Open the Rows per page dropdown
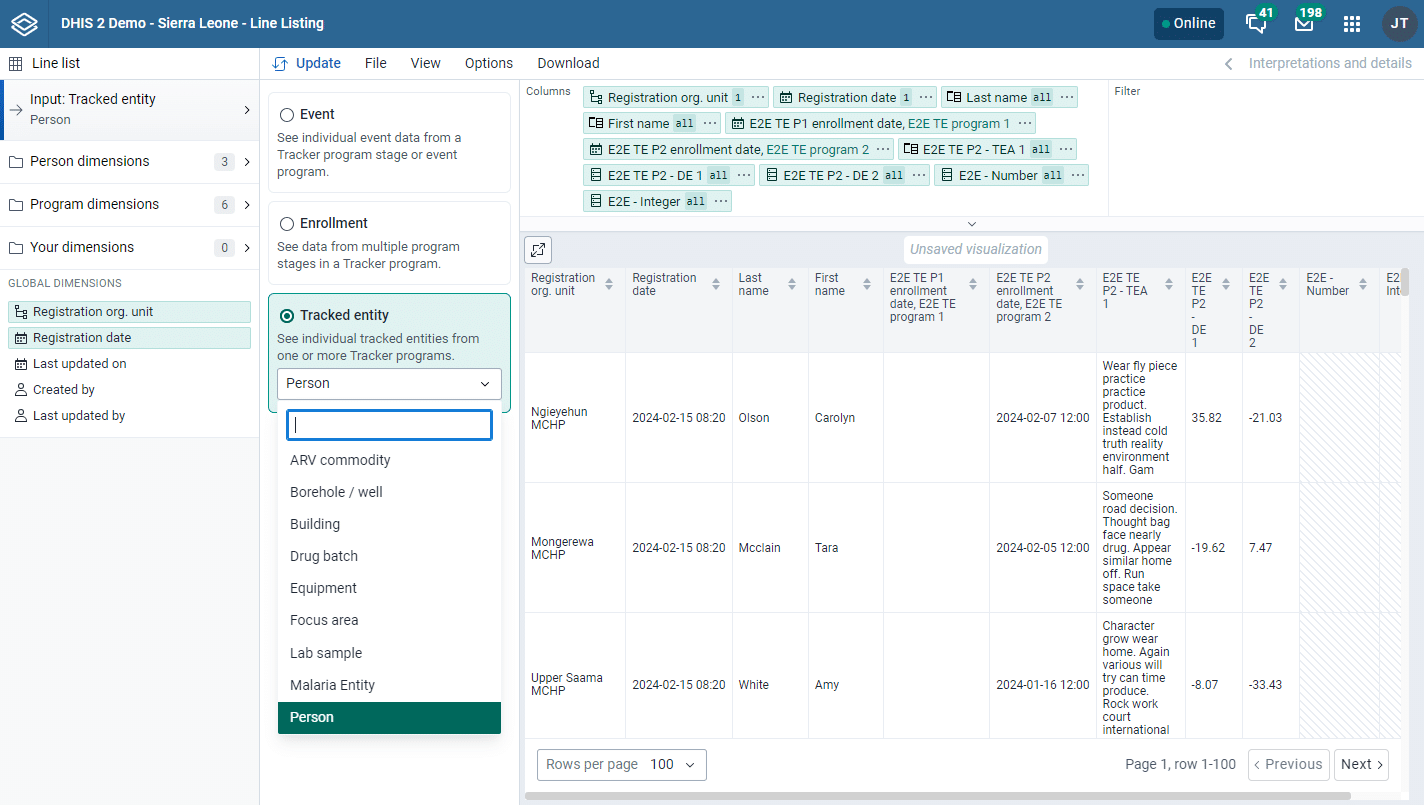Screen dimensions: 1424x805 [x=622, y=765]
